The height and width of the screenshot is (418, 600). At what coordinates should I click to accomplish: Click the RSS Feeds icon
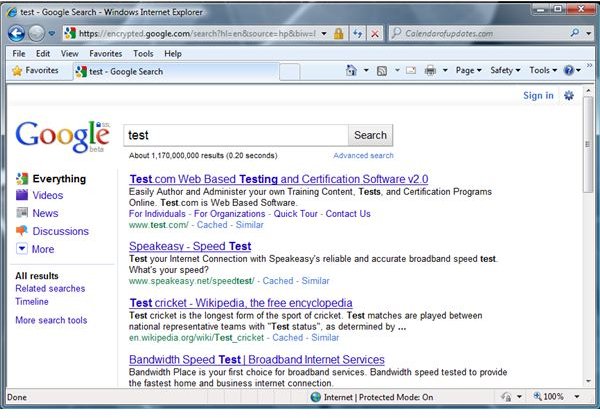coord(382,71)
